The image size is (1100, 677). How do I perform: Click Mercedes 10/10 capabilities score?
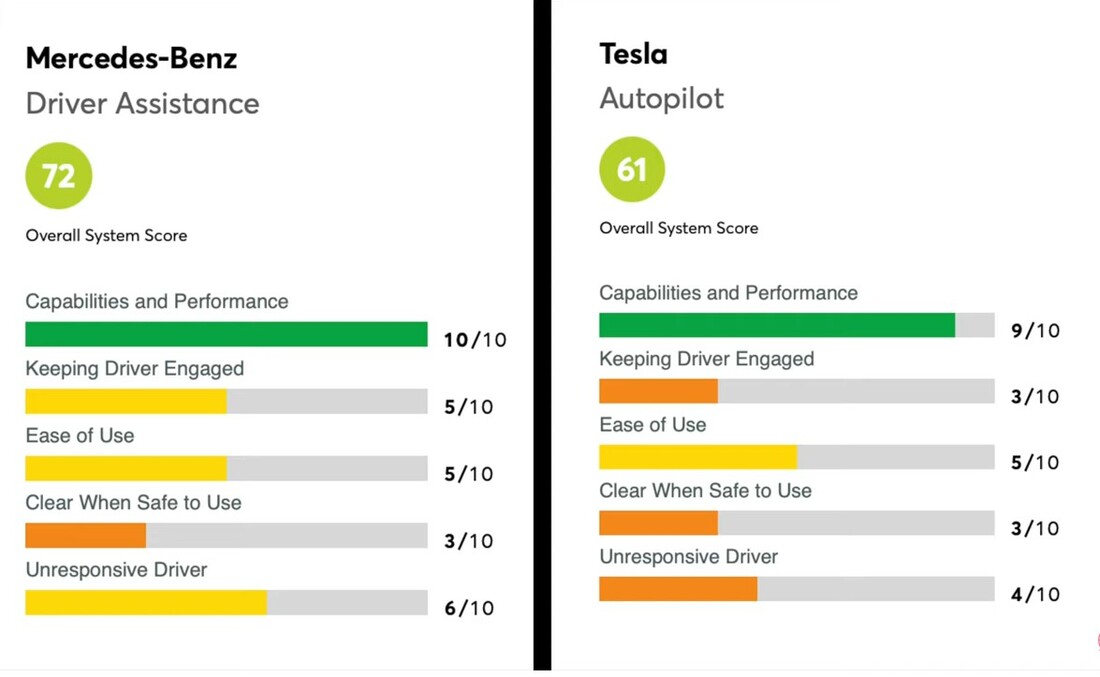475,340
